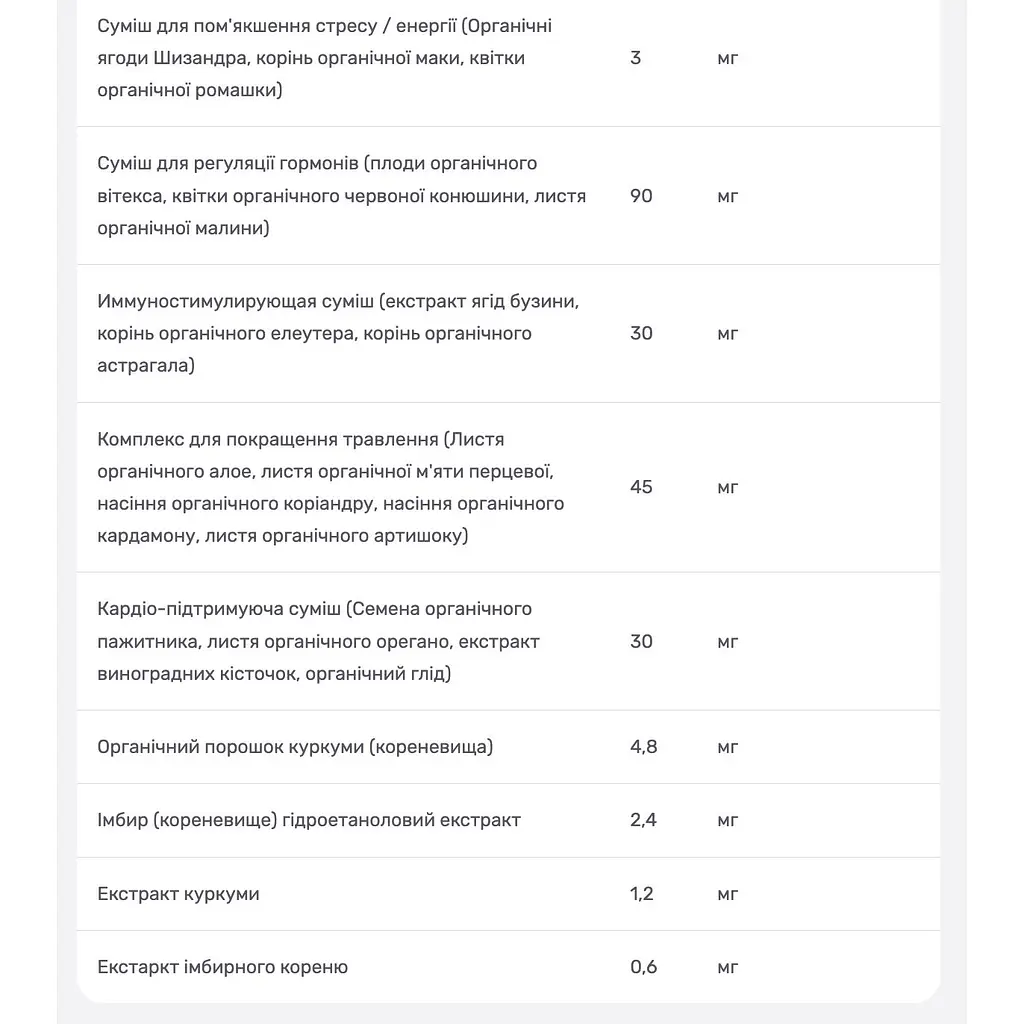Click the value 3 in stress blend row
Viewport: 1024px width, 1024px height.
tap(635, 58)
